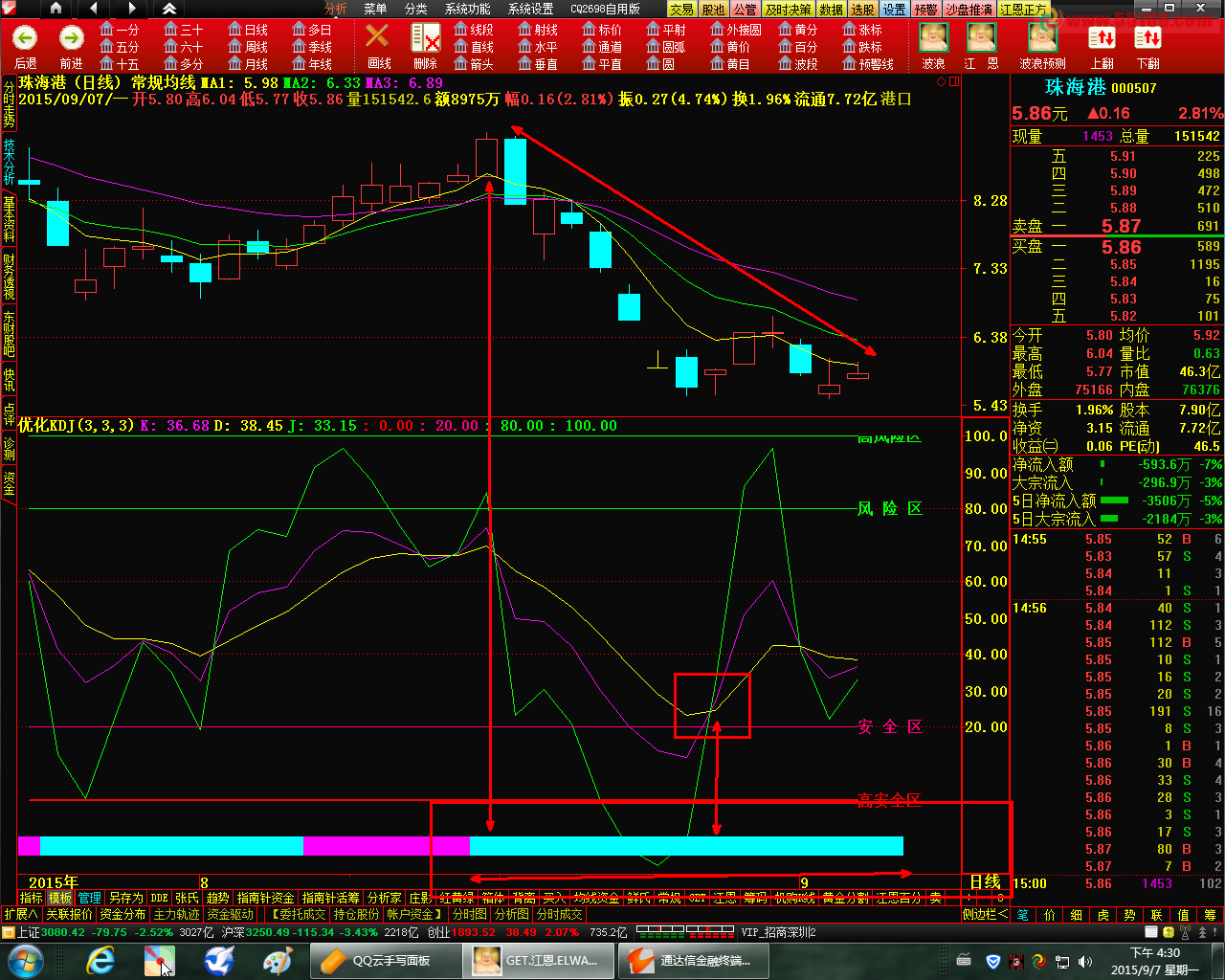1225x980 pixels.
Task: Open the 主力轨迹 tab
Action: click(x=177, y=915)
